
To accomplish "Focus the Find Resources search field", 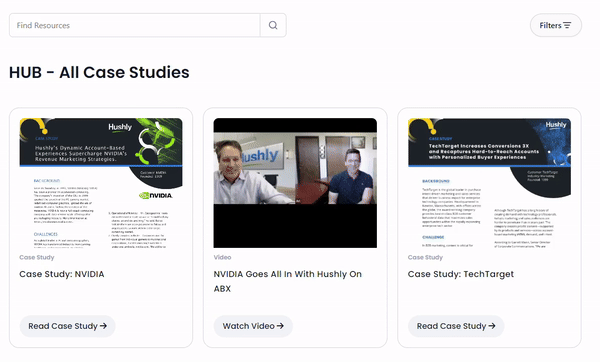I will (x=135, y=25).
